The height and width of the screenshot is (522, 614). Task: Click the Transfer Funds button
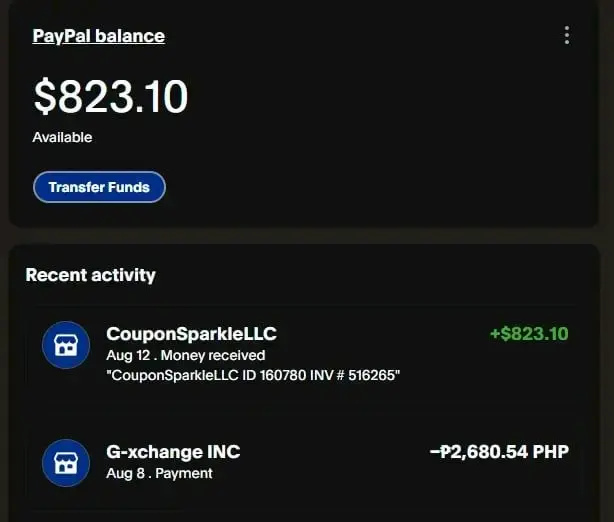coord(99,187)
